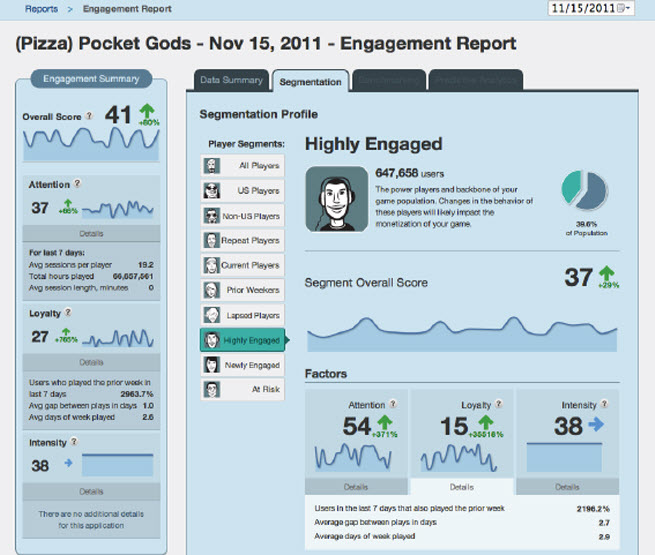The height and width of the screenshot is (555, 655).
Task: Click the population pie chart
Action: tap(585, 190)
